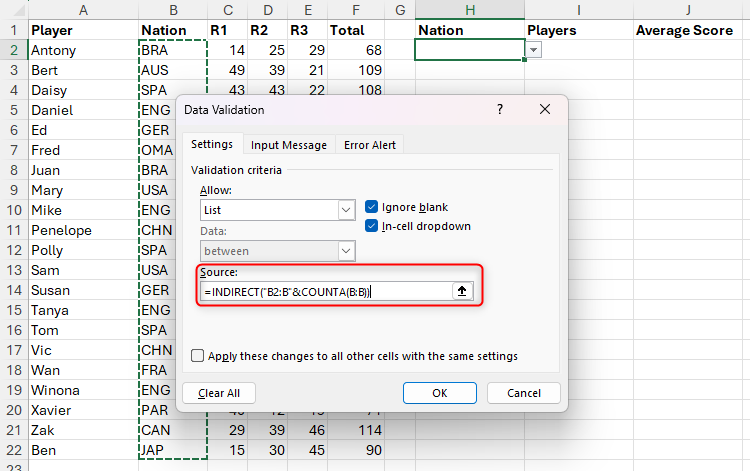The height and width of the screenshot is (471, 750).
Task: Select cell A22 containing Ben
Action: point(80,450)
